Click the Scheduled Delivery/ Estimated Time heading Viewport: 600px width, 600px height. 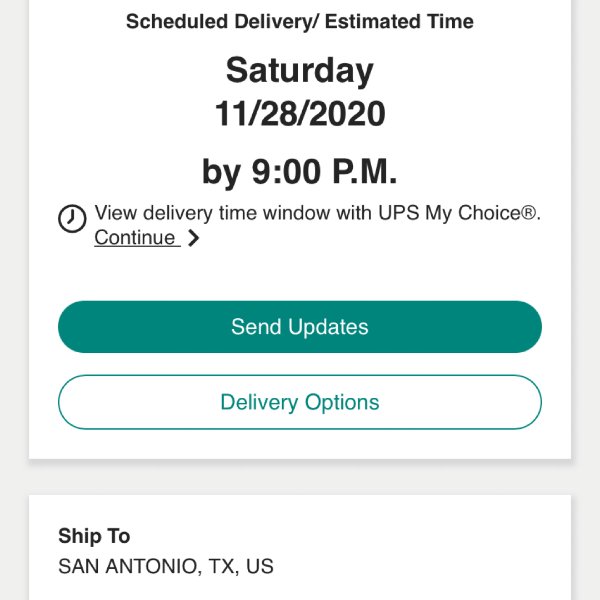tap(300, 21)
